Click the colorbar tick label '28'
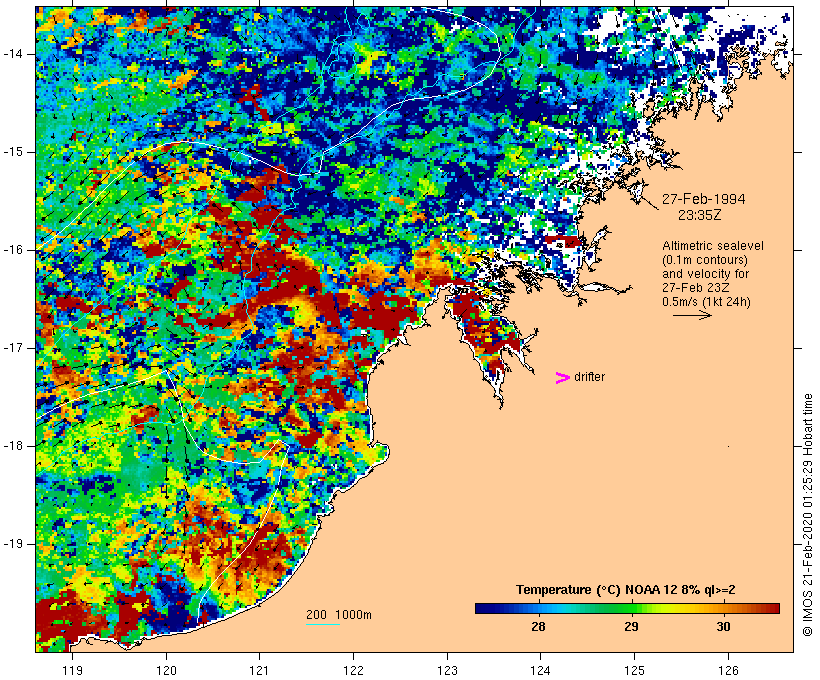This screenshot has width=820, height=680. tap(538, 627)
